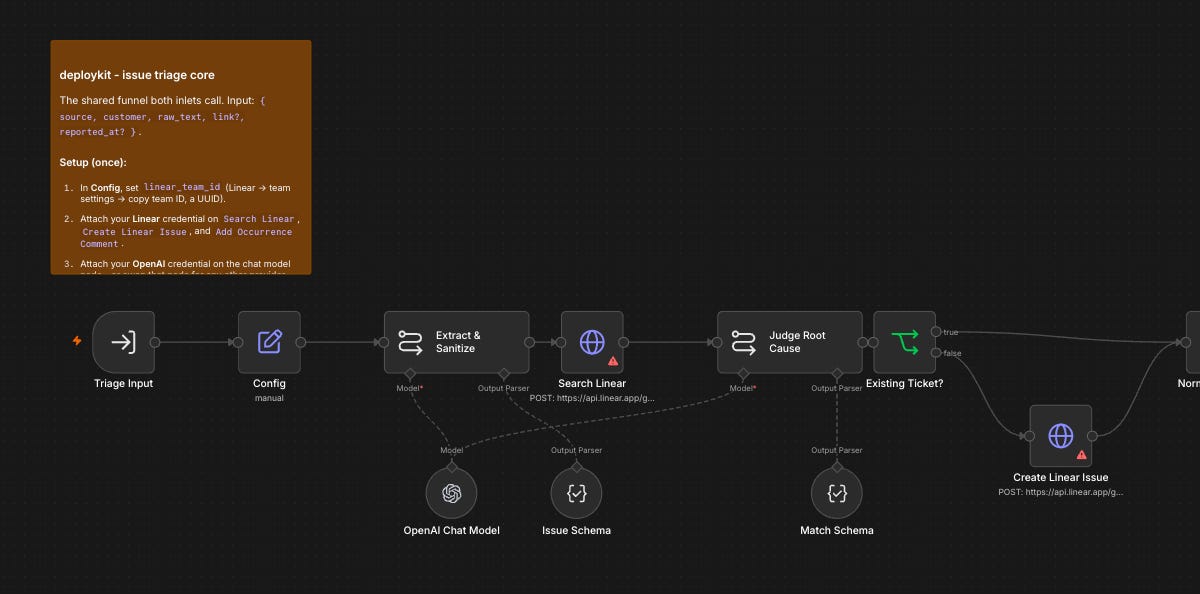Click the output connector of Create Linear Issue
The height and width of the screenshot is (594, 1200).
pos(1092,436)
